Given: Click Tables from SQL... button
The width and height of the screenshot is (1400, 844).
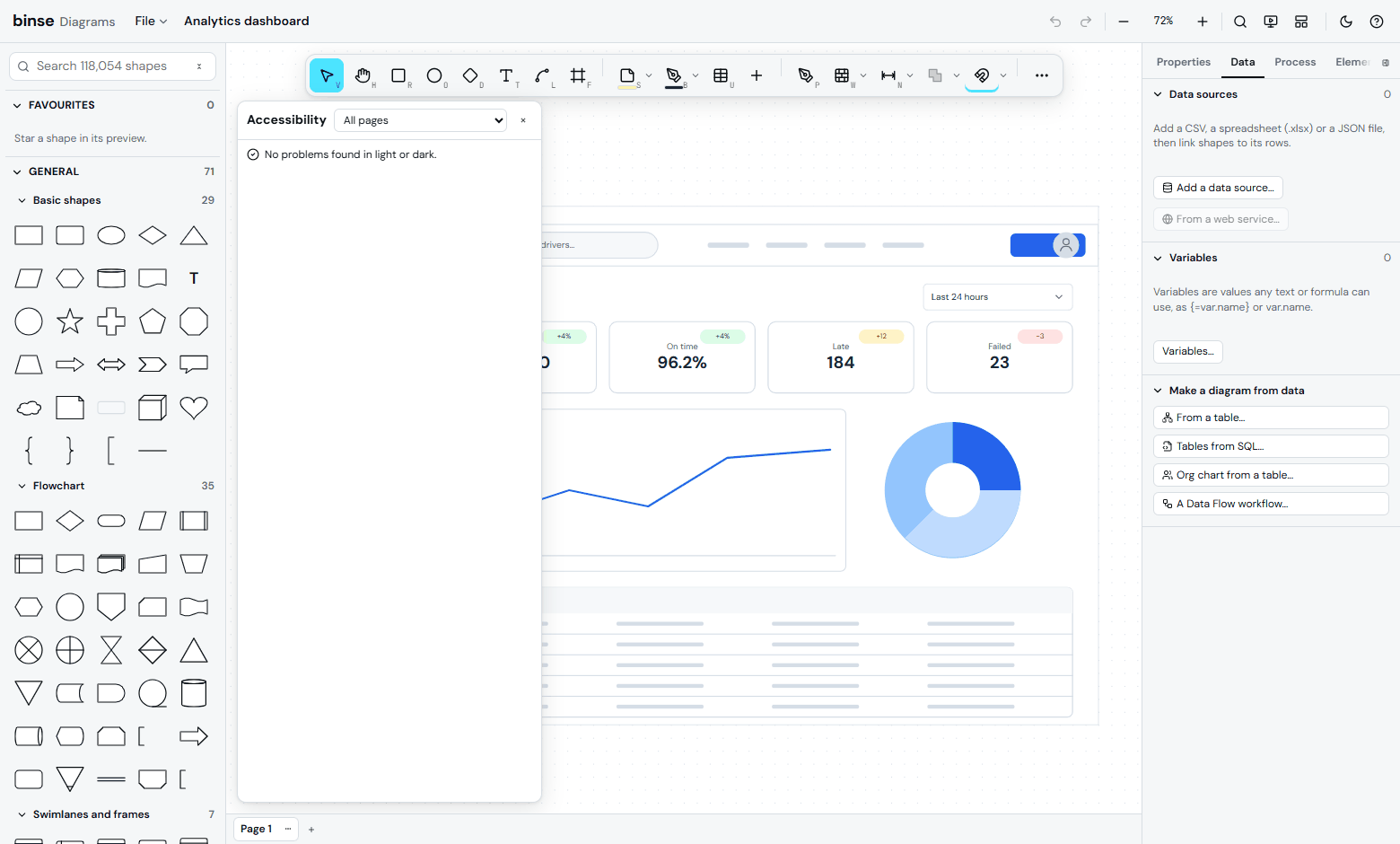Looking at the screenshot, I should coord(1271,446).
